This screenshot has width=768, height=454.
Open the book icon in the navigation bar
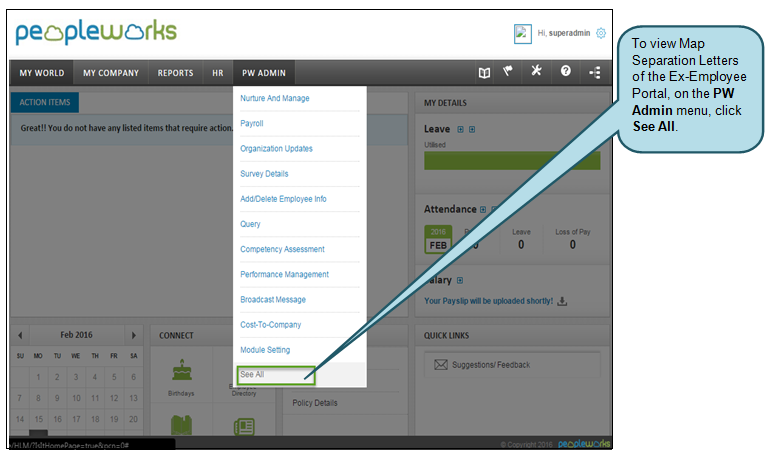click(484, 73)
